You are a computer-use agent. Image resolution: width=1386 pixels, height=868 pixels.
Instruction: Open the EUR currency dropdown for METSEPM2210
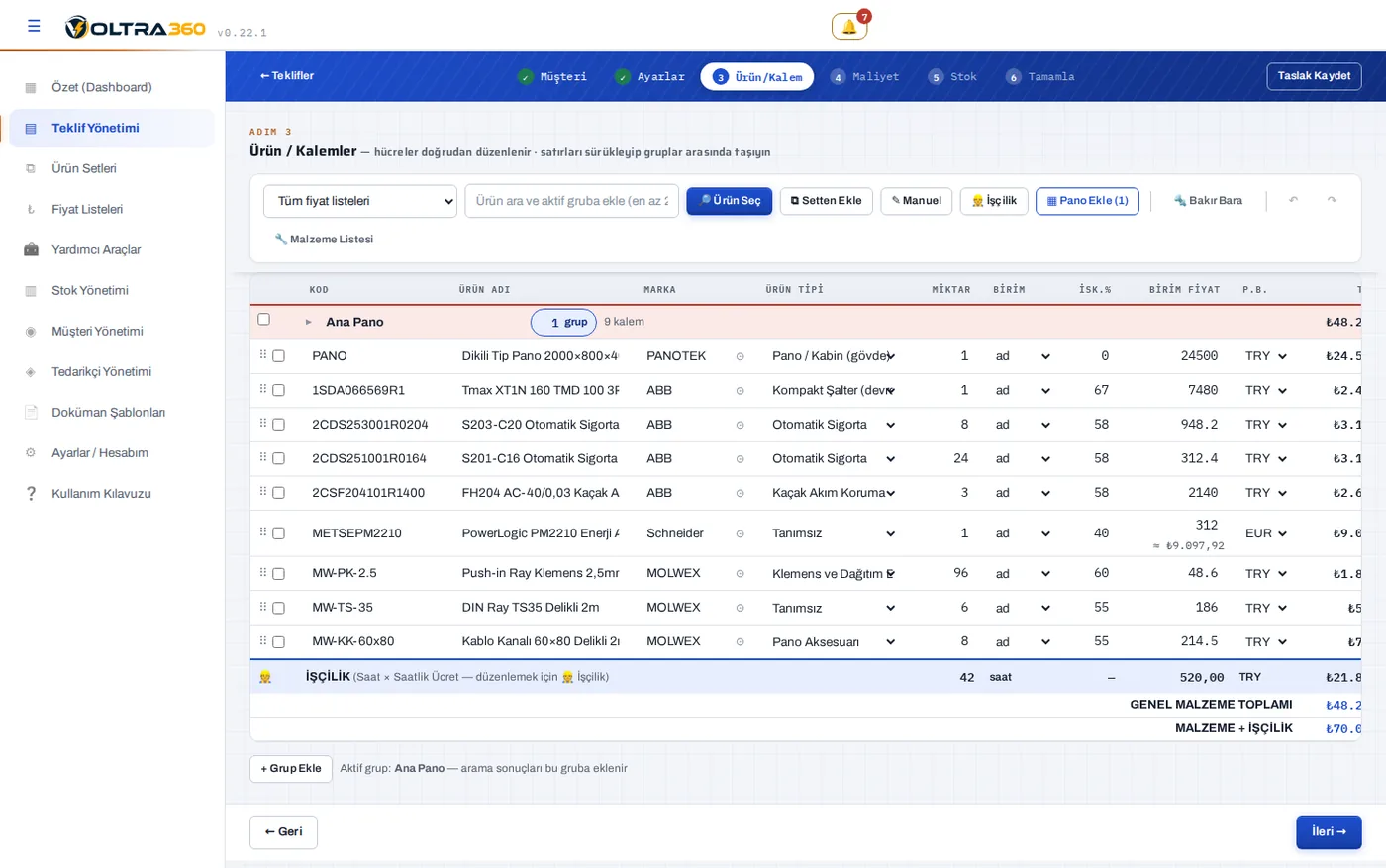pos(1266,533)
